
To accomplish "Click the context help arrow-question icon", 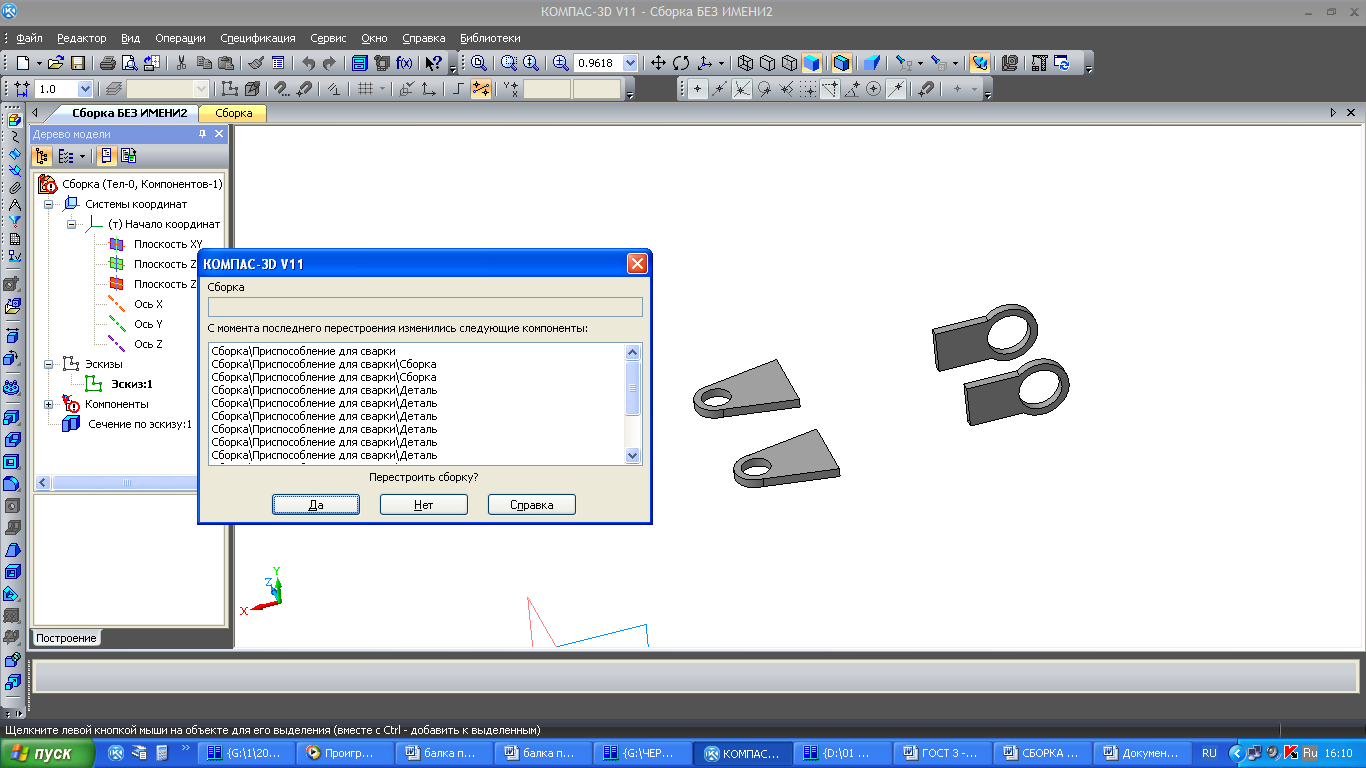I will pos(433,63).
